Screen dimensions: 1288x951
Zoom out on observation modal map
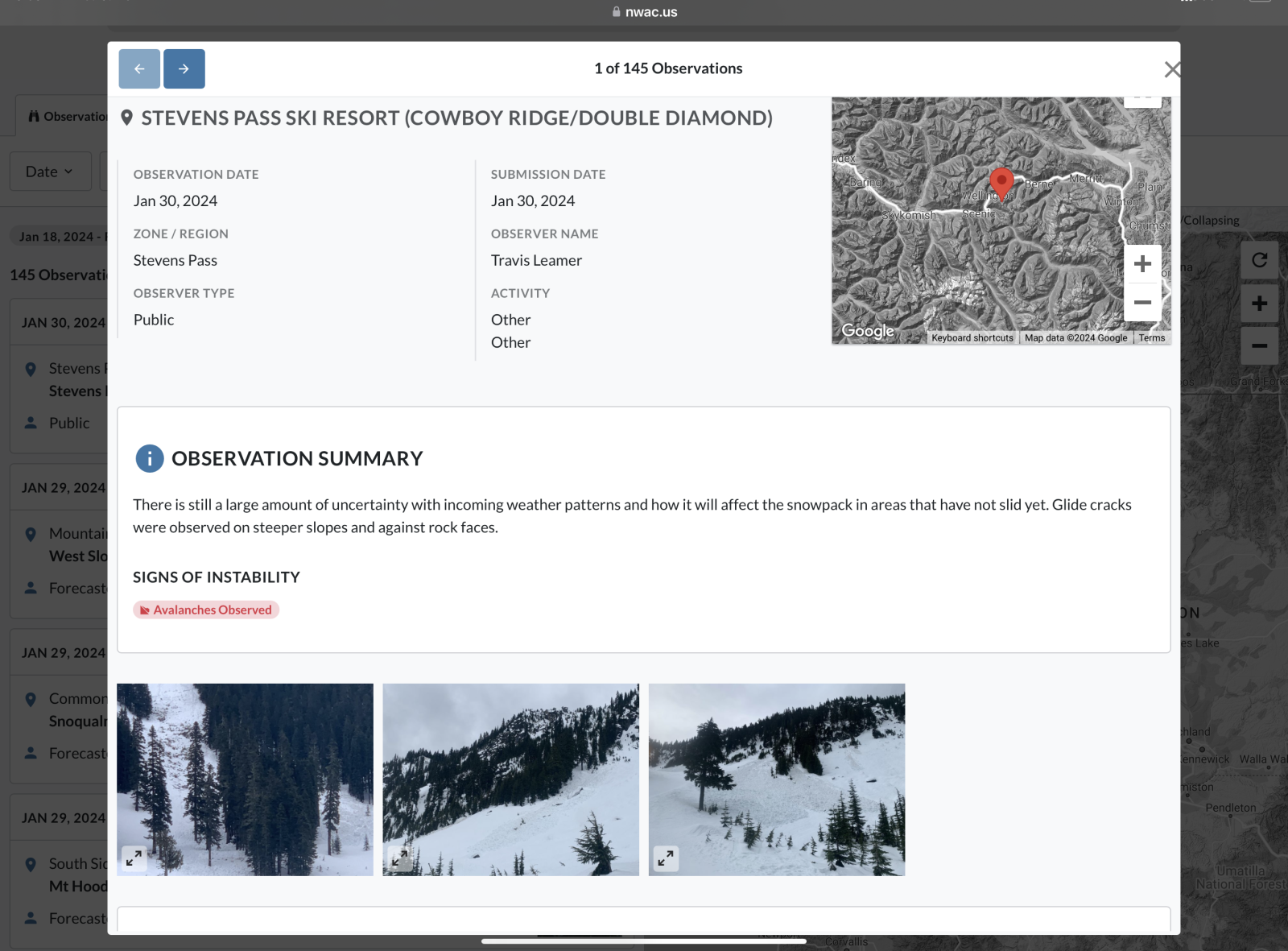point(1141,303)
